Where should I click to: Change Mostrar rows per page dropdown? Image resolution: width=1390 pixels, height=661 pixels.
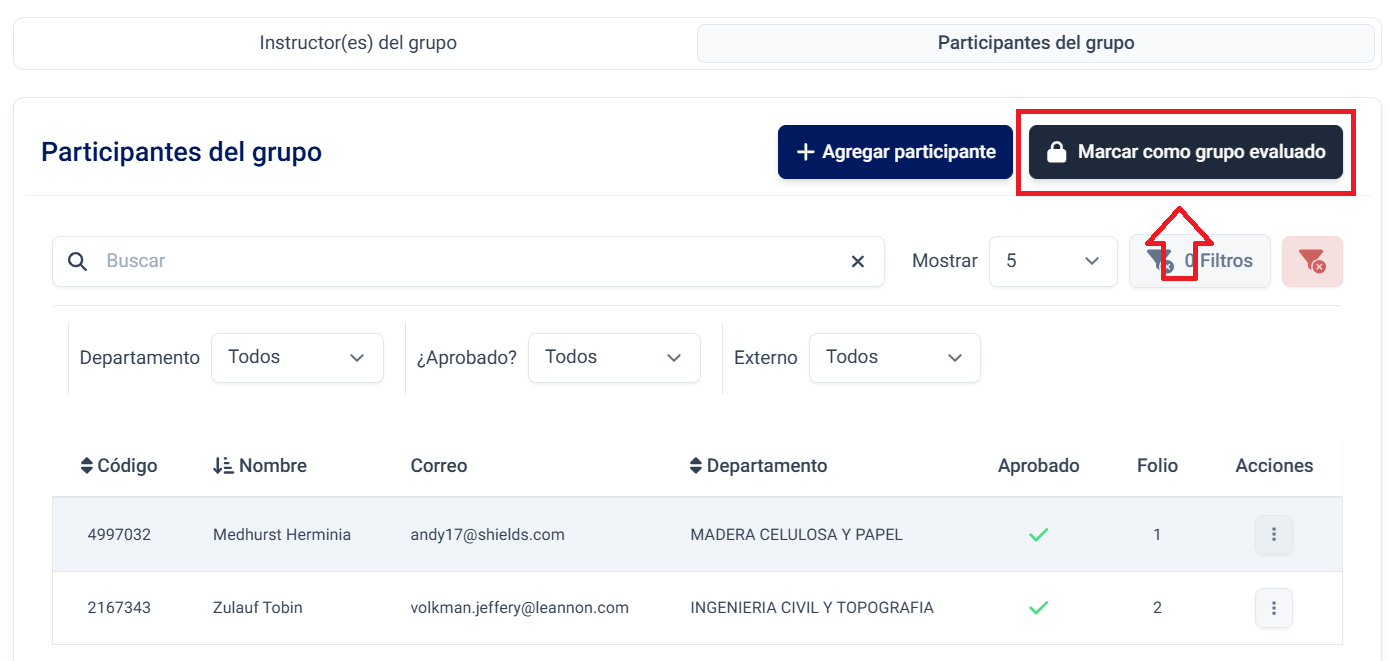click(x=1052, y=261)
